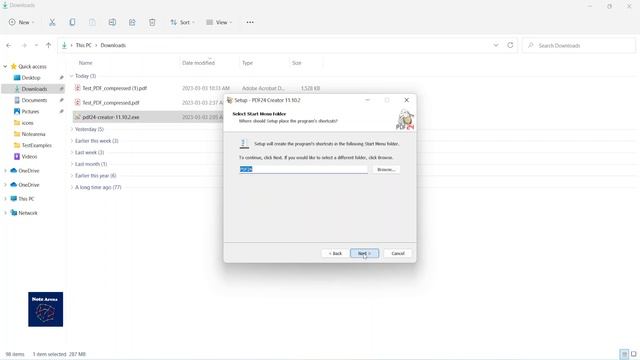This screenshot has height=360, width=640.
Task: Expand the Network tree node
Action: click(x=5, y=213)
